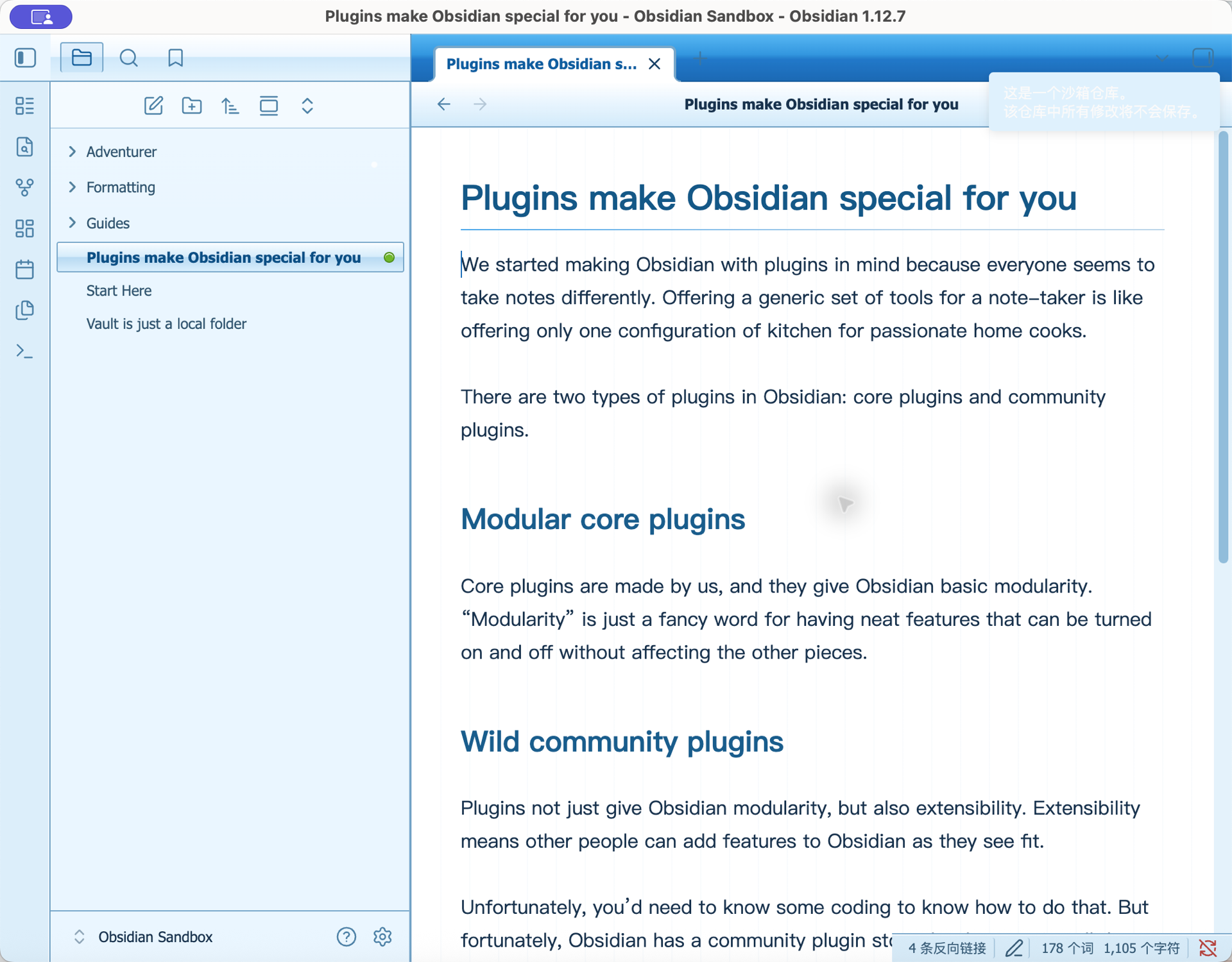
Task: Open the quick switcher from the ribbon
Action: tap(24, 147)
